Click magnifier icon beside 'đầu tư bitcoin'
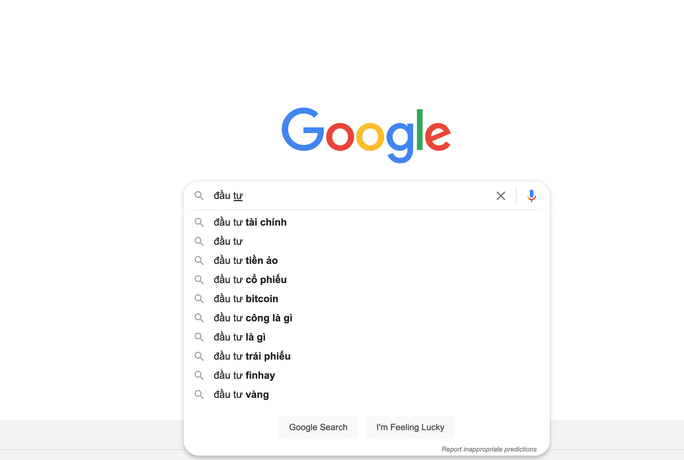The image size is (684, 460). 199,299
